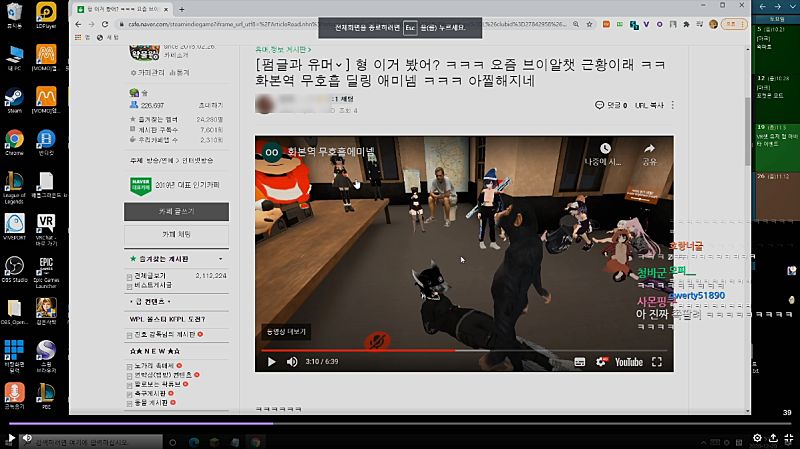Open Chrome extensions puzzle icon

(x=686, y=24)
